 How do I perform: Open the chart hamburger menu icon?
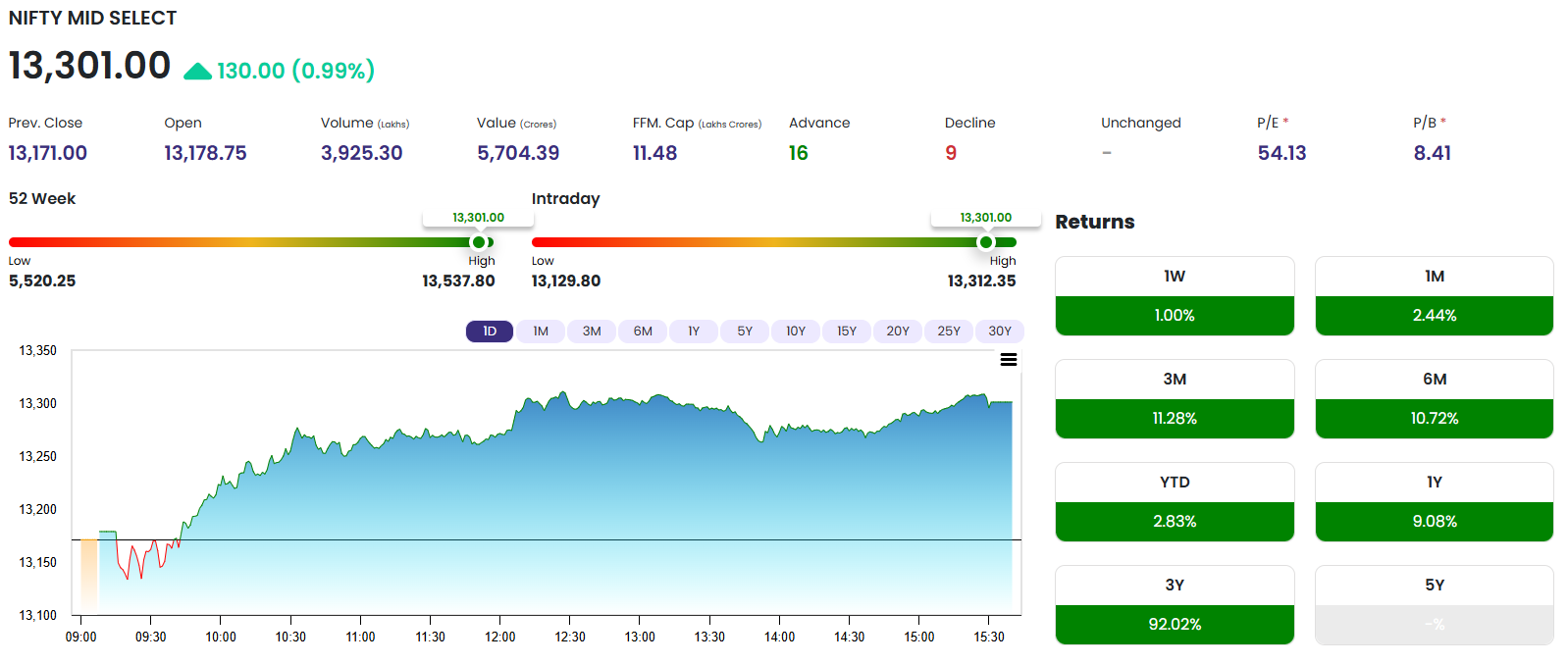click(1008, 360)
